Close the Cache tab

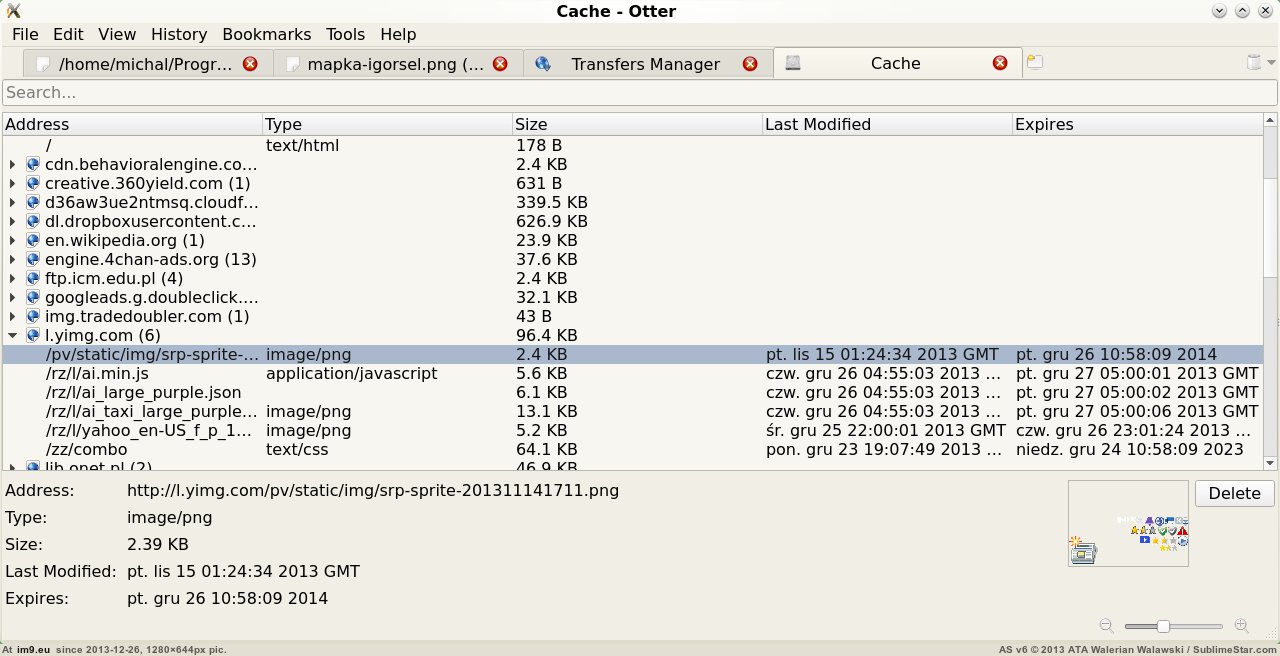[x=1000, y=63]
